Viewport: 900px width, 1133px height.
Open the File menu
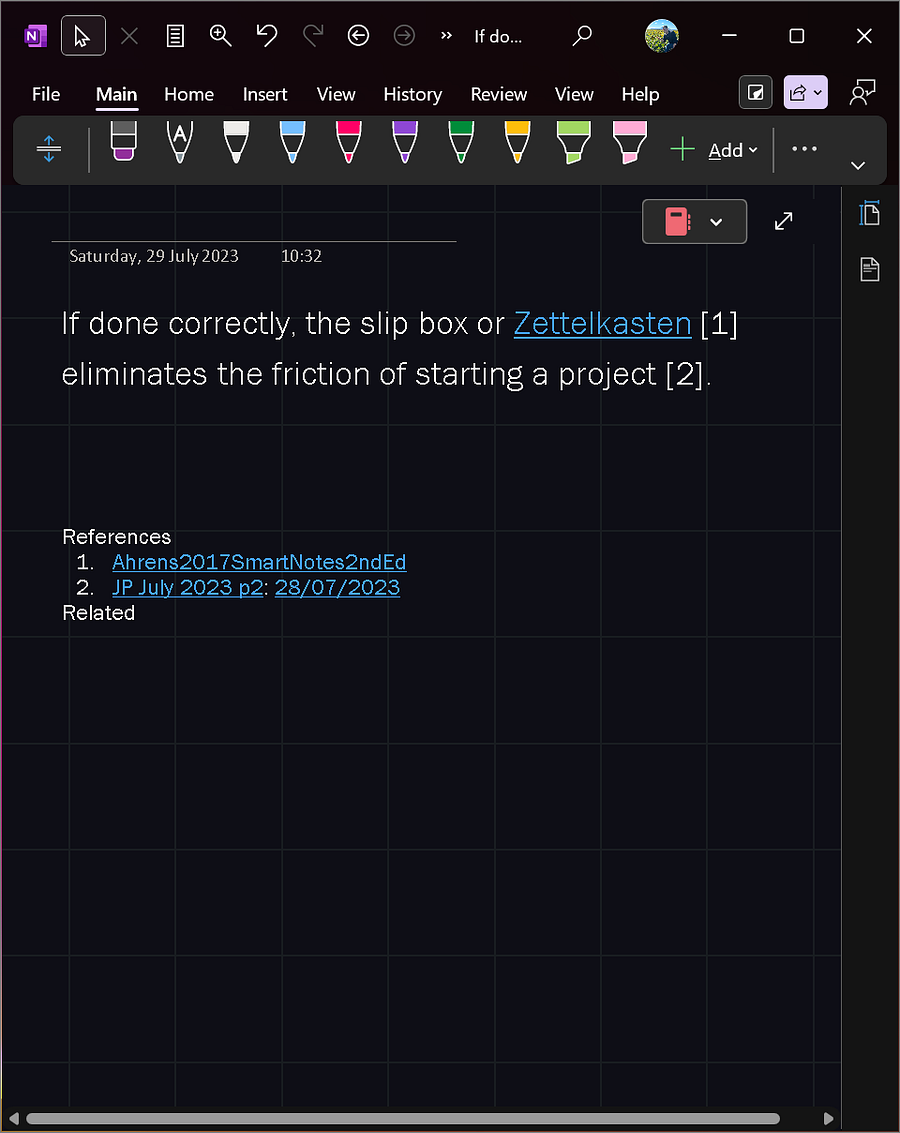coord(46,95)
